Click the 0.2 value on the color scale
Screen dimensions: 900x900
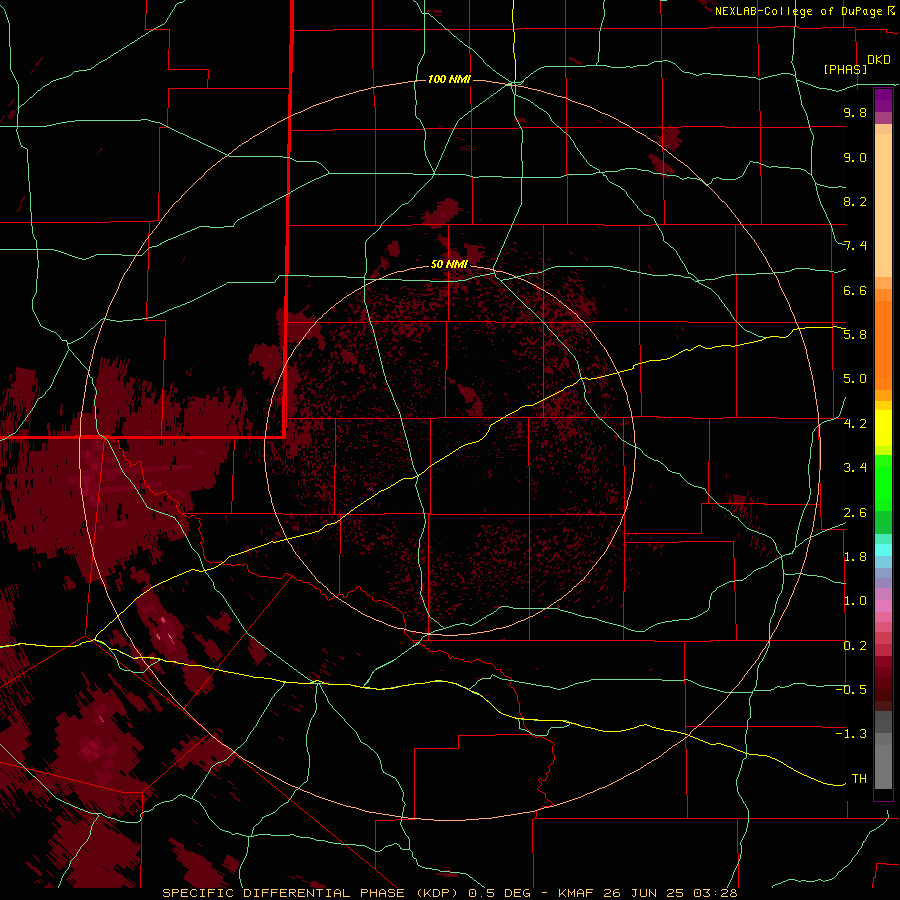pos(855,646)
